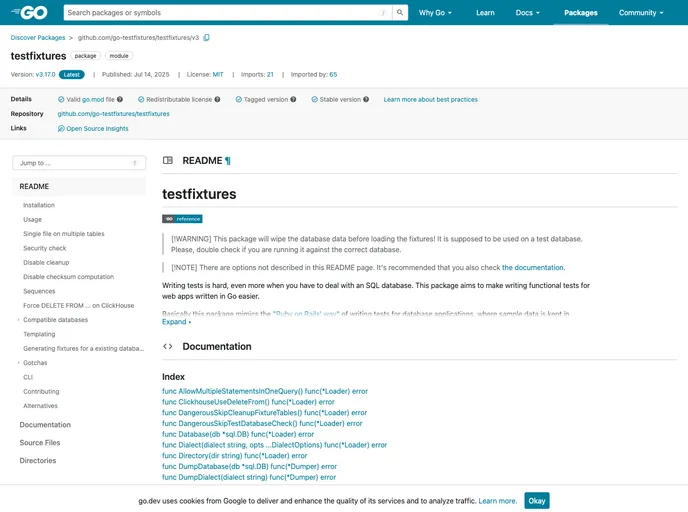Click the Search packages or symbols field

(227, 13)
